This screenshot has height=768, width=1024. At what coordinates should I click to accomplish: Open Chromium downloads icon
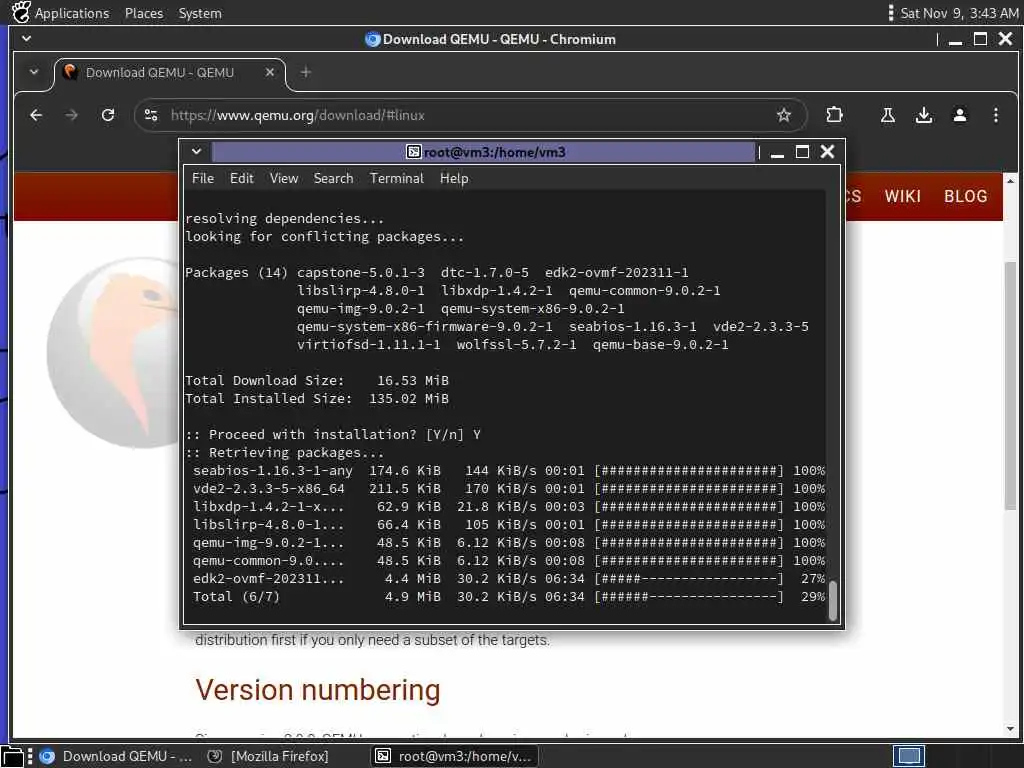click(923, 116)
